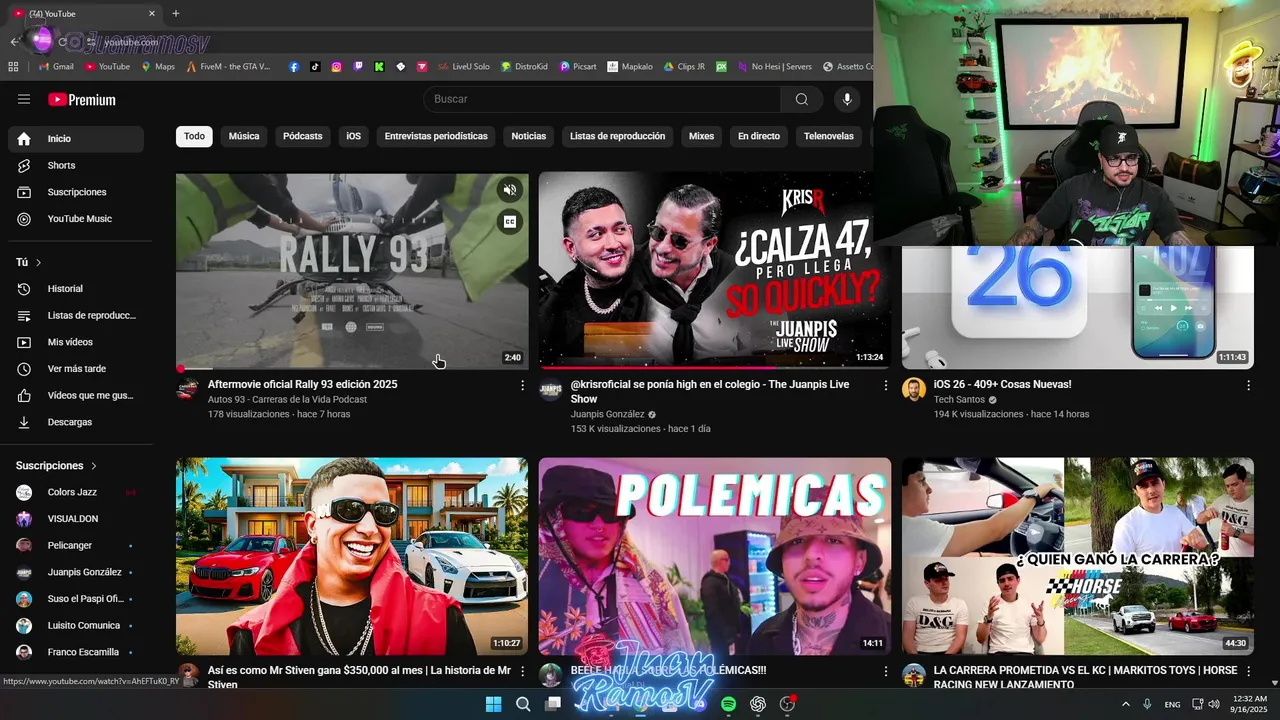Open the Juanpis González subscription
Image resolution: width=1280 pixels, height=720 pixels.
point(76,572)
